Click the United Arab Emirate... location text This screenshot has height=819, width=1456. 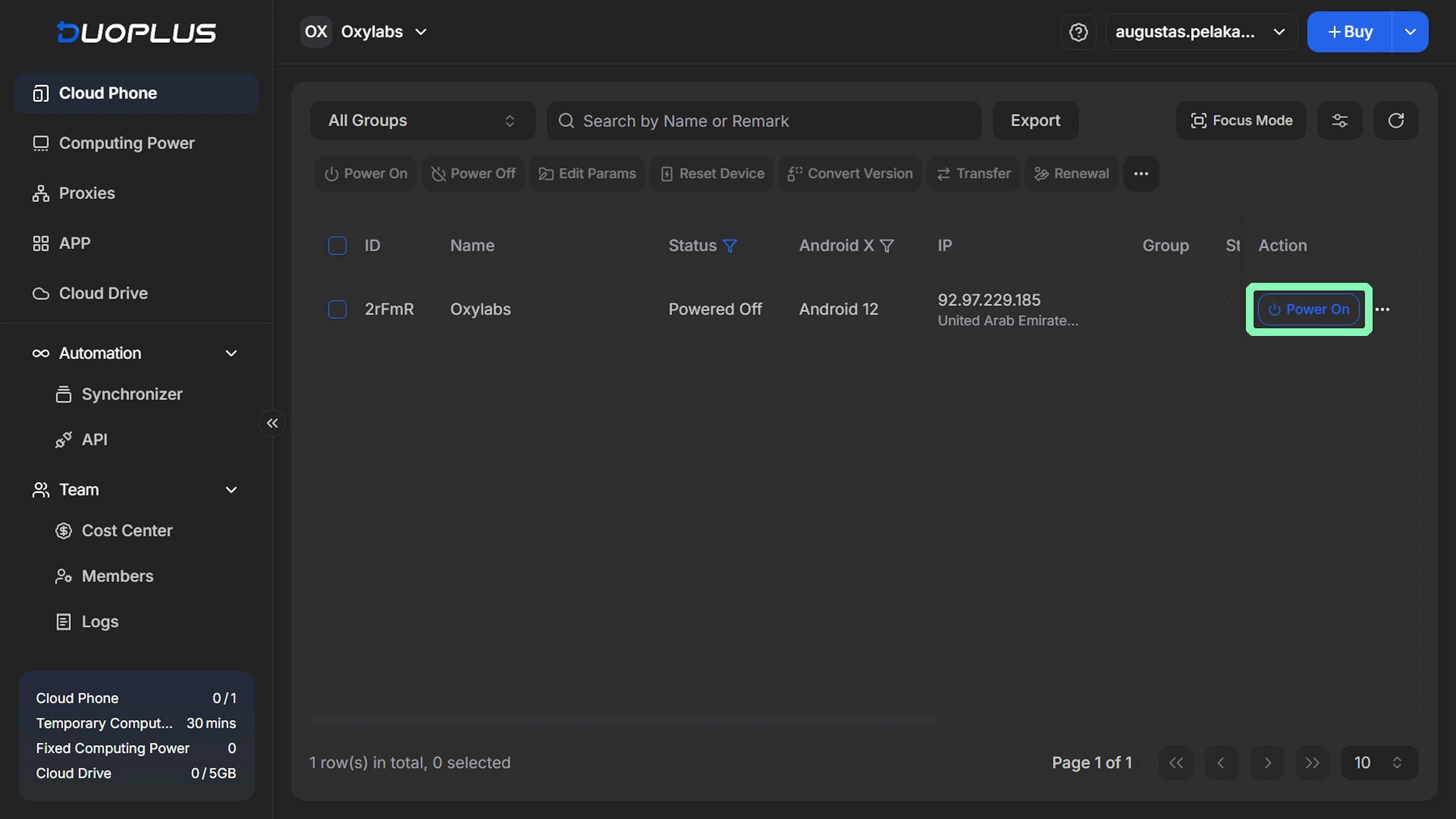[x=1008, y=320]
